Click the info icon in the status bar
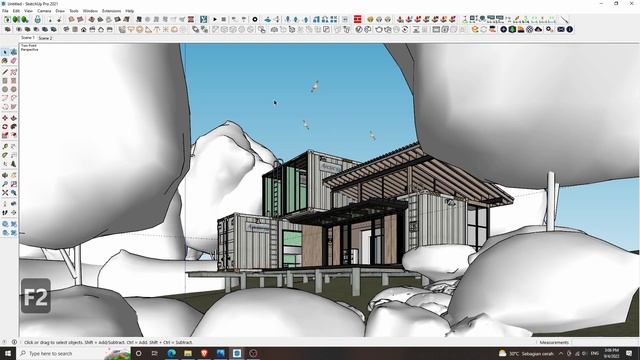The image size is (640, 360). tap(14, 342)
